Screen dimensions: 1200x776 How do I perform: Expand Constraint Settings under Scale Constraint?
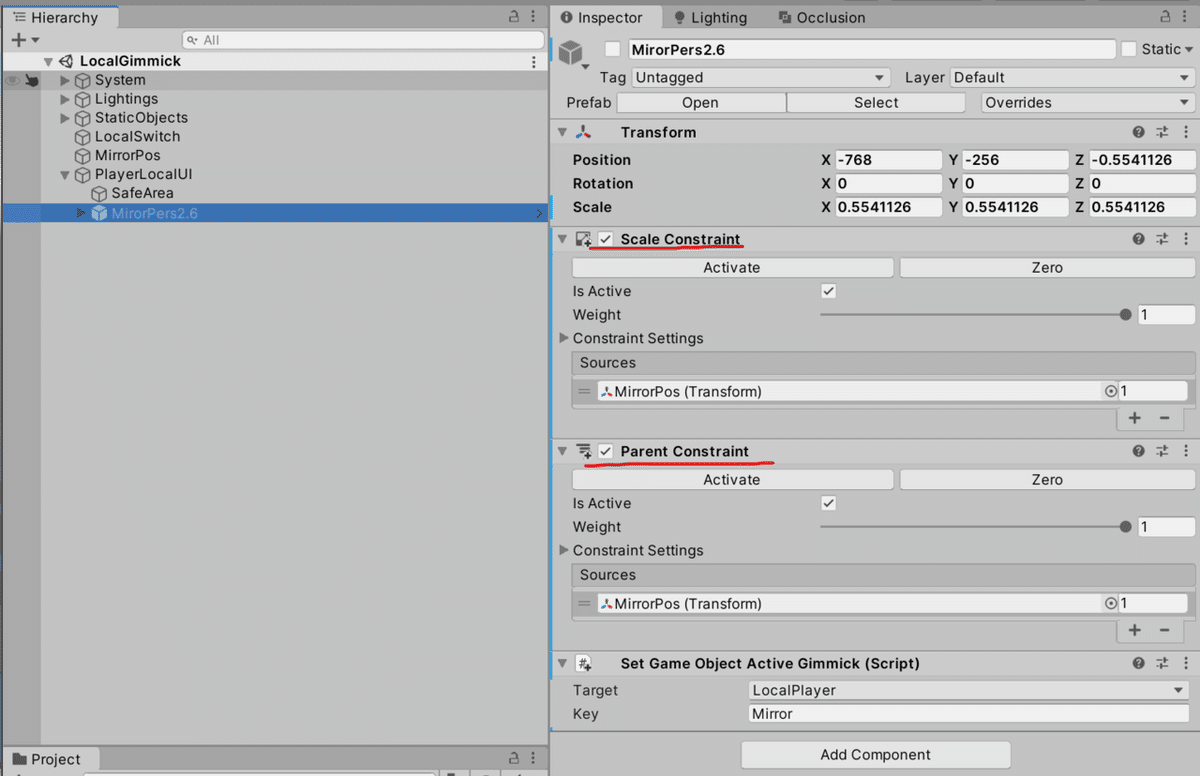click(564, 338)
